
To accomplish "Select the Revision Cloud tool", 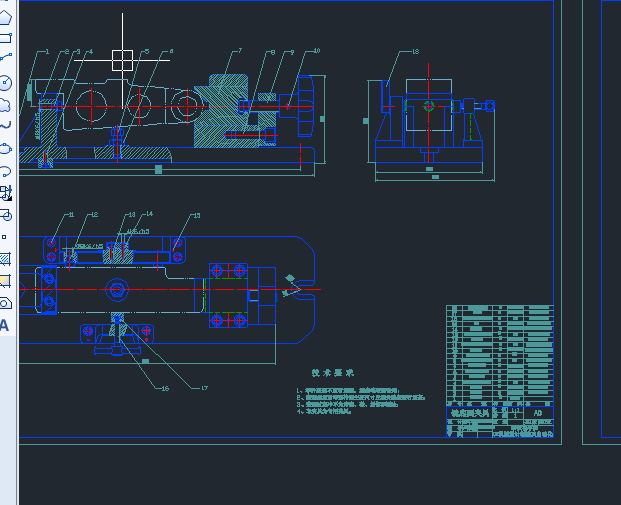I will click(5, 105).
